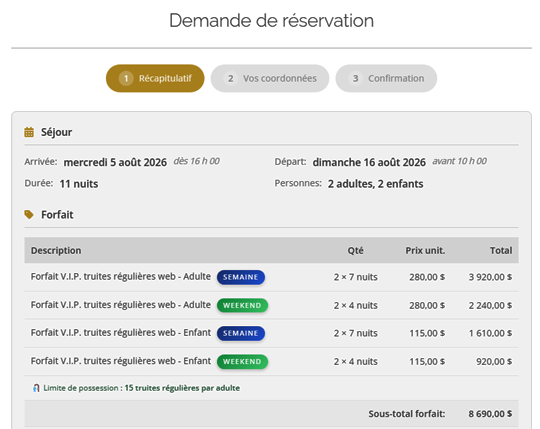Click the Demande de réservation heading

[271, 20]
